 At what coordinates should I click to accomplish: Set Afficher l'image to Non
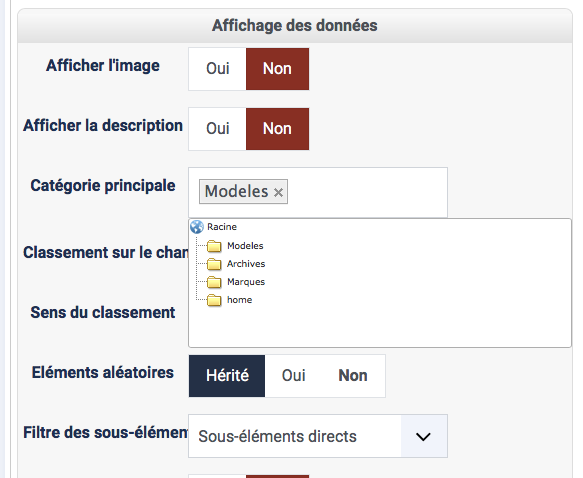pyautogui.click(x=277, y=69)
